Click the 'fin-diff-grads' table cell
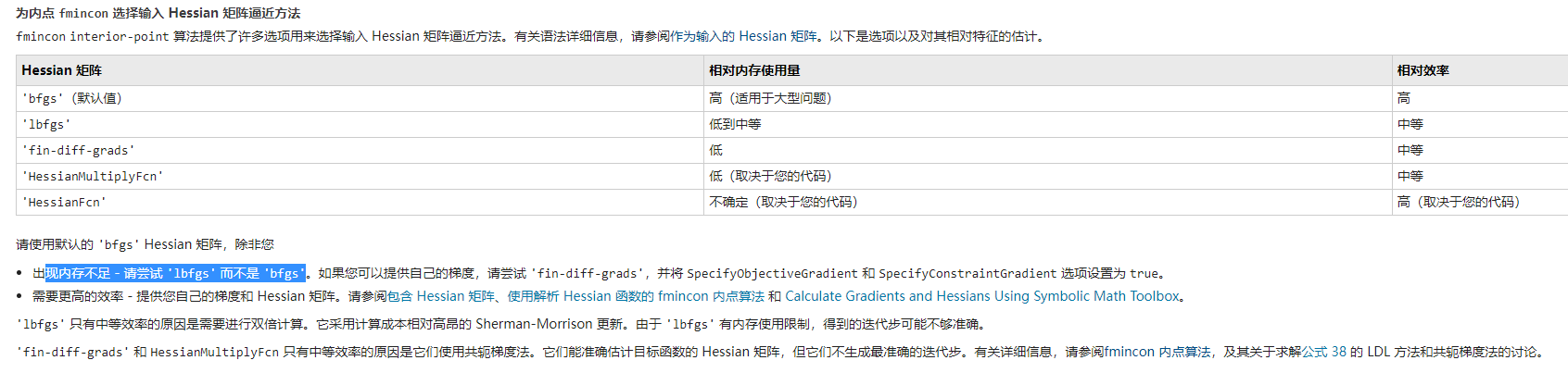The height and width of the screenshot is (373, 1568). tap(79, 150)
